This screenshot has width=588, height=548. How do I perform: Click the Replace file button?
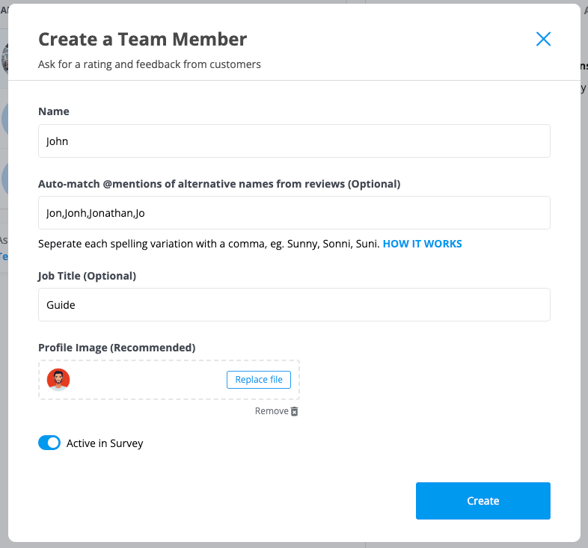[x=258, y=380]
